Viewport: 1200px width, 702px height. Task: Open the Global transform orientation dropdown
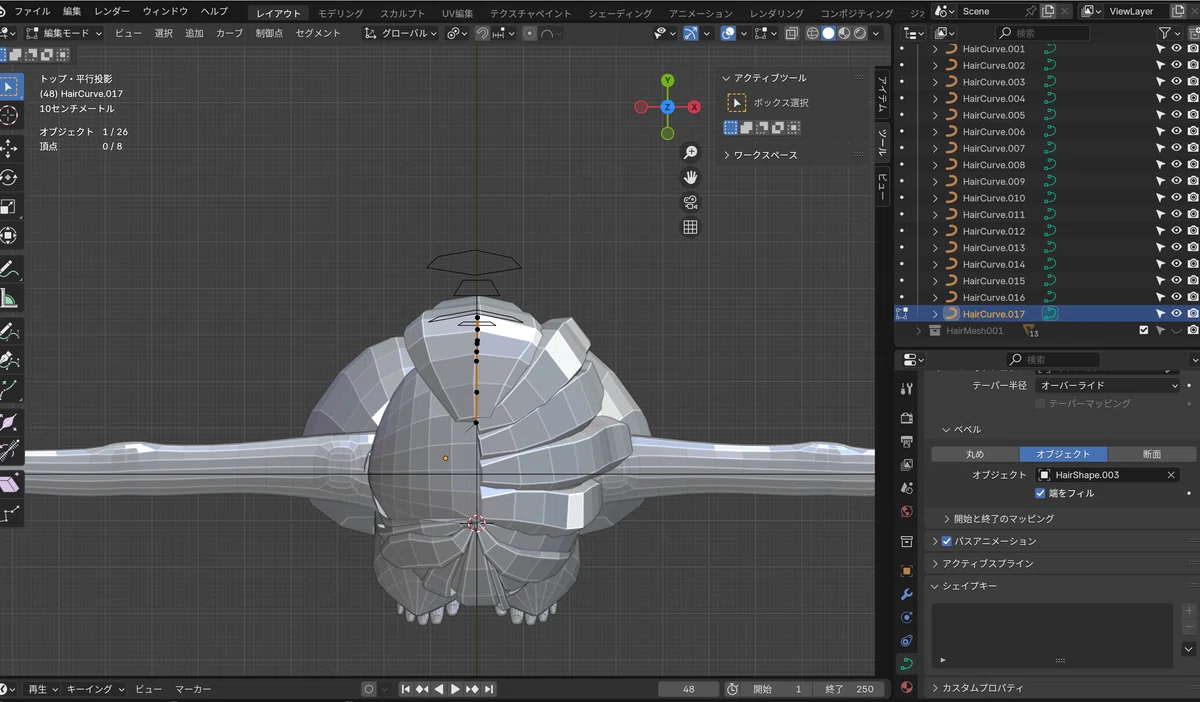(400, 33)
